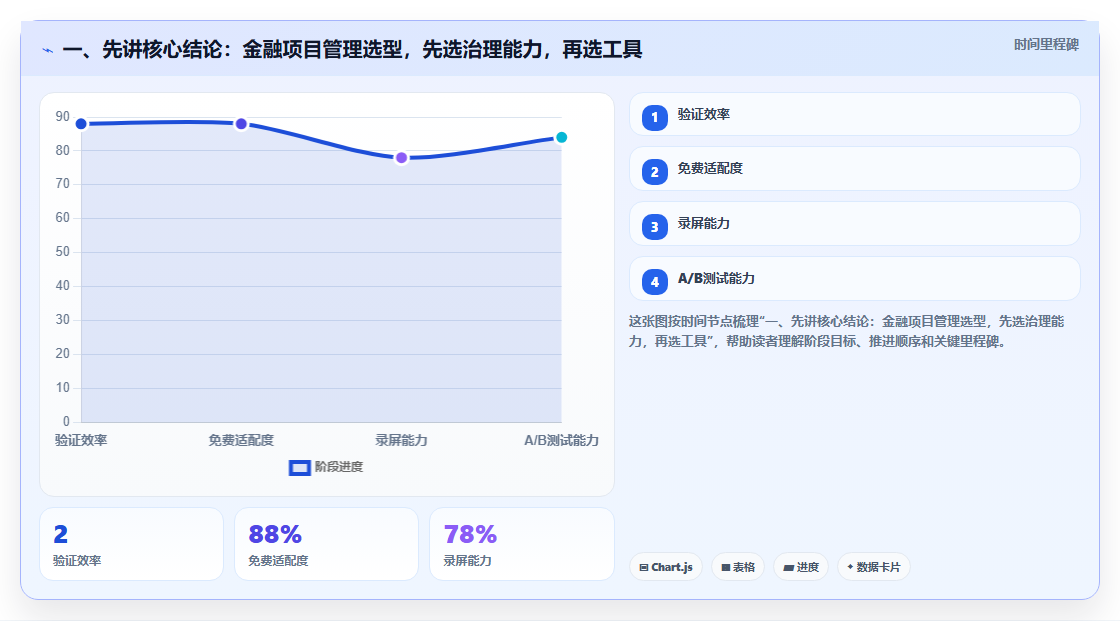This screenshot has height=621, width=1120.
Task: Click the number 4 badge for A/B测试能力
Action: [x=654, y=282]
